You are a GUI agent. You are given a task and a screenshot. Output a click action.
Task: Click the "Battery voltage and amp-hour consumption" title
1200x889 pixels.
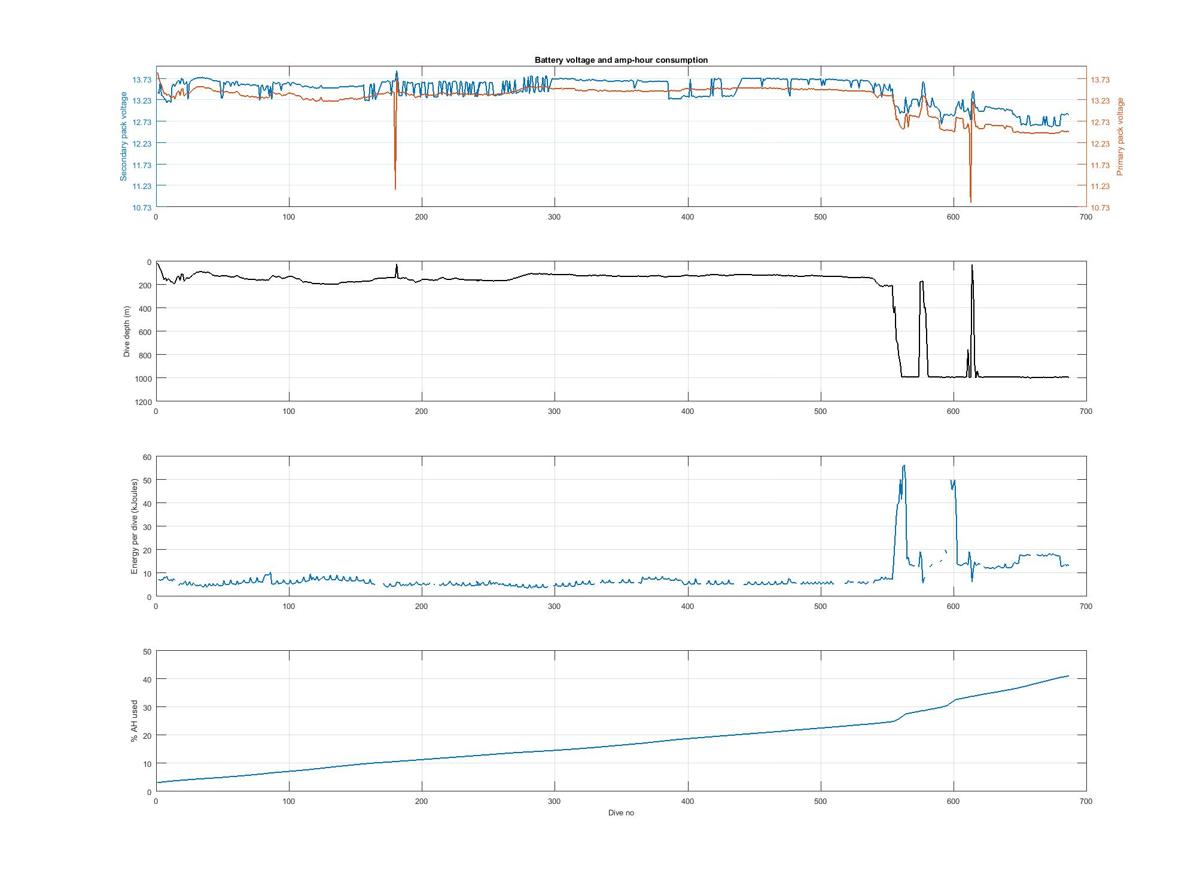pos(620,60)
